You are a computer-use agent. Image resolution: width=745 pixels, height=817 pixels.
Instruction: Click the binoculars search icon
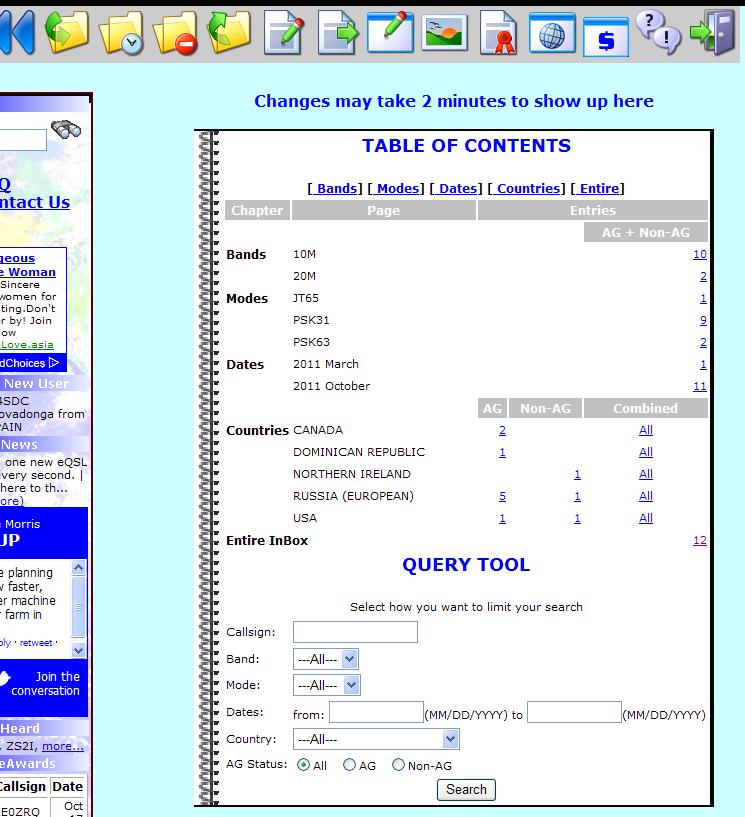tap(66, 129)
